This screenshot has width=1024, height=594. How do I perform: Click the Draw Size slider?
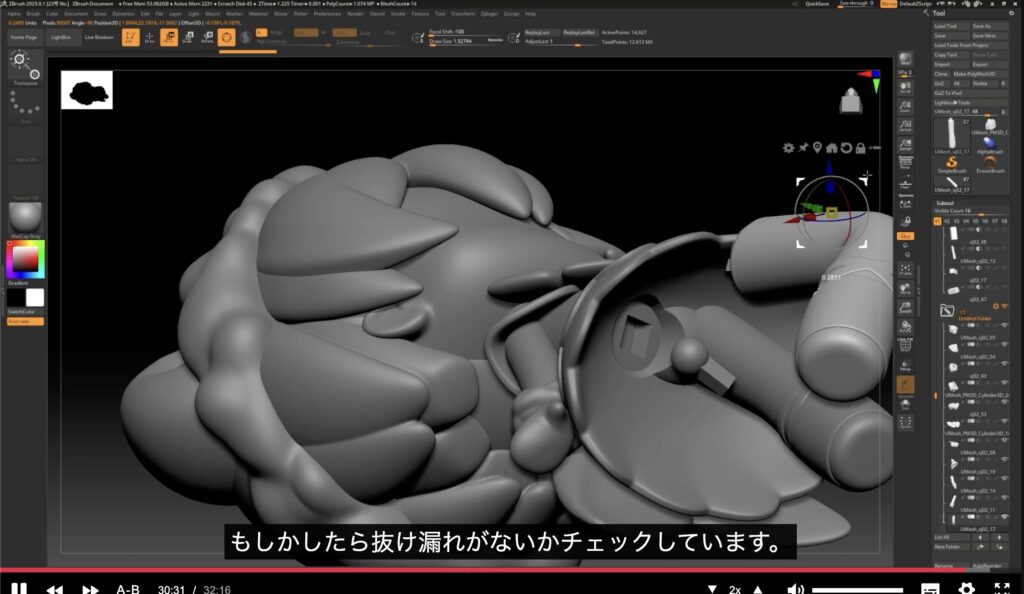466,42
